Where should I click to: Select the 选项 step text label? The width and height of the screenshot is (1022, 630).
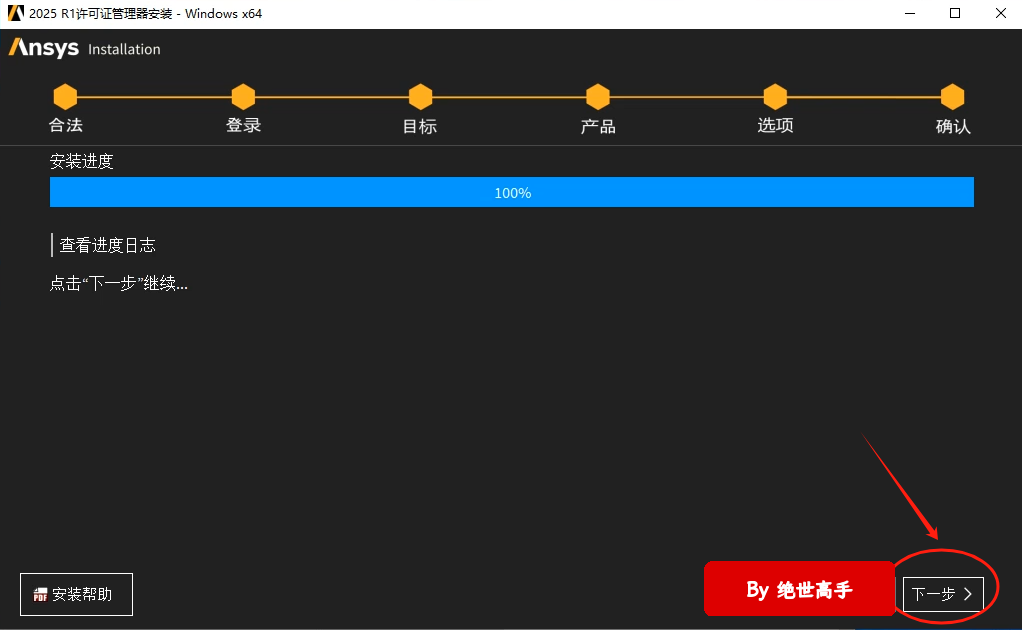pos(775,126)
